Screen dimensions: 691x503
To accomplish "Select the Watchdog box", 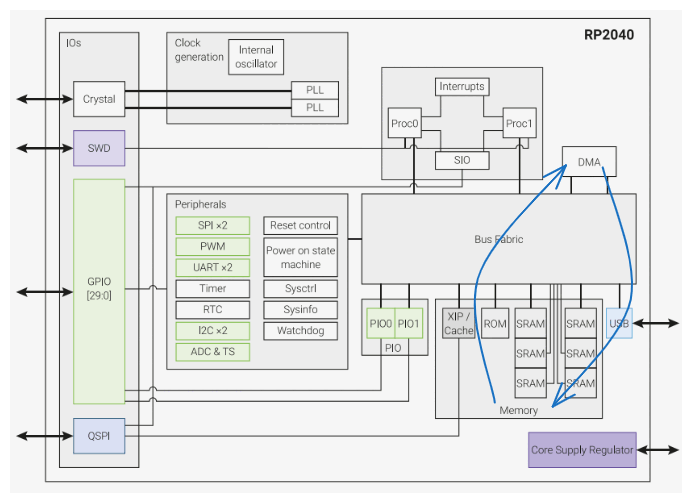I will tap(301, 331).
